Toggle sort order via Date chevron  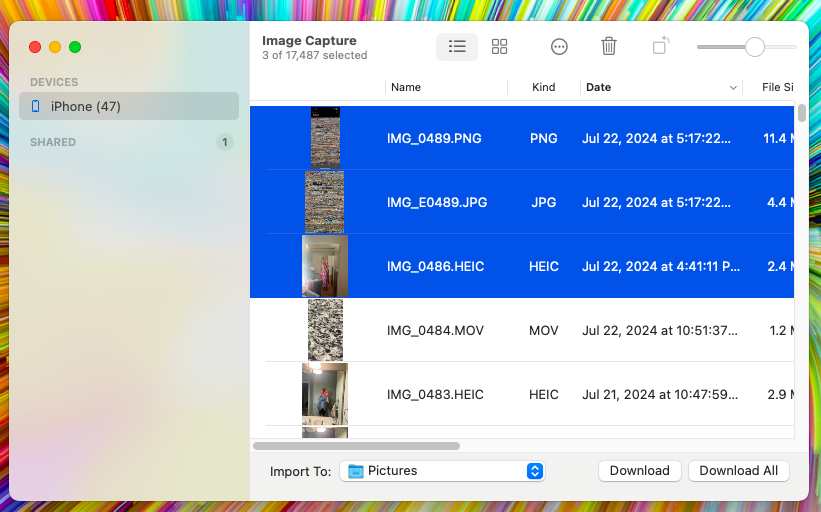[734, 88]
